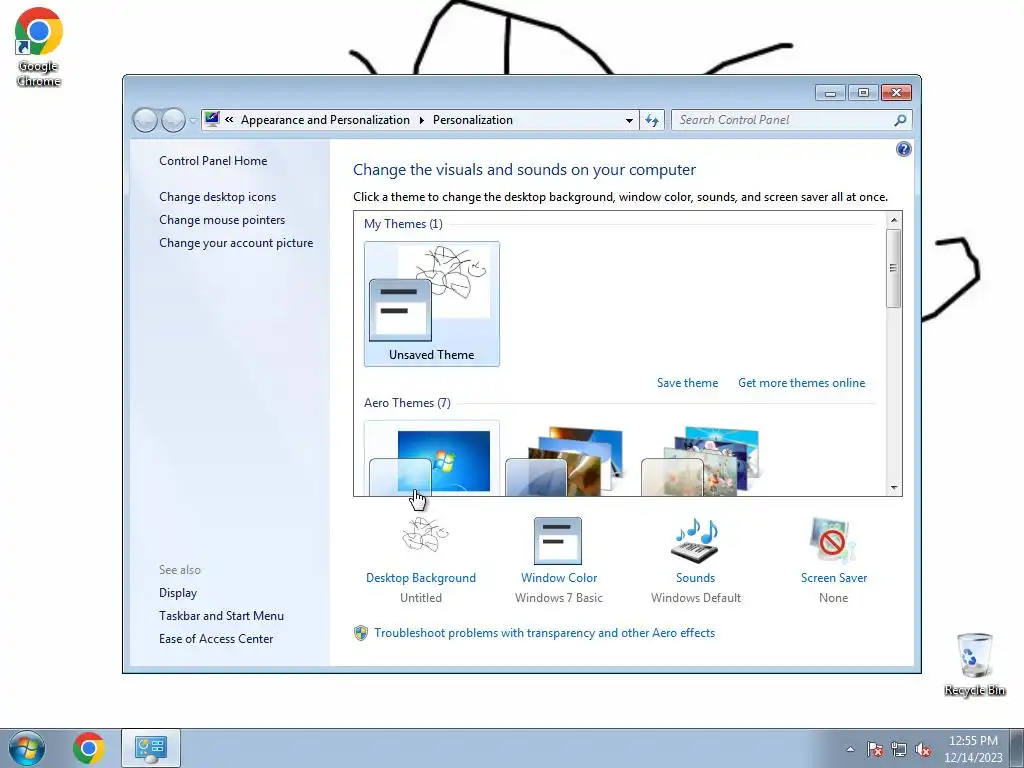This screenshot has width=1024, height=768.
Task: Select the Characters Aero theme thumbnail
Action: [701, 460]
